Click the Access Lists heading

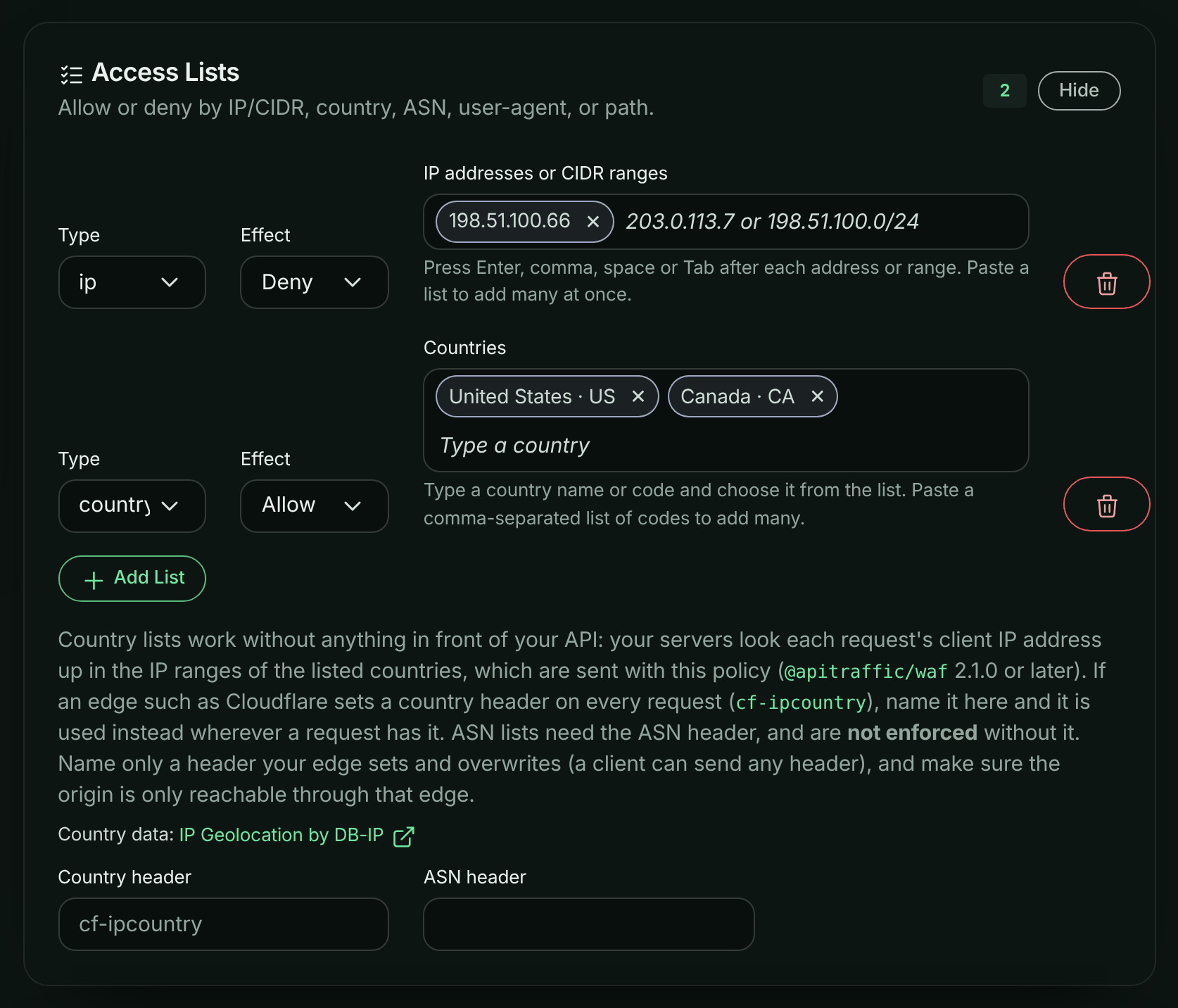click(165, 73)
